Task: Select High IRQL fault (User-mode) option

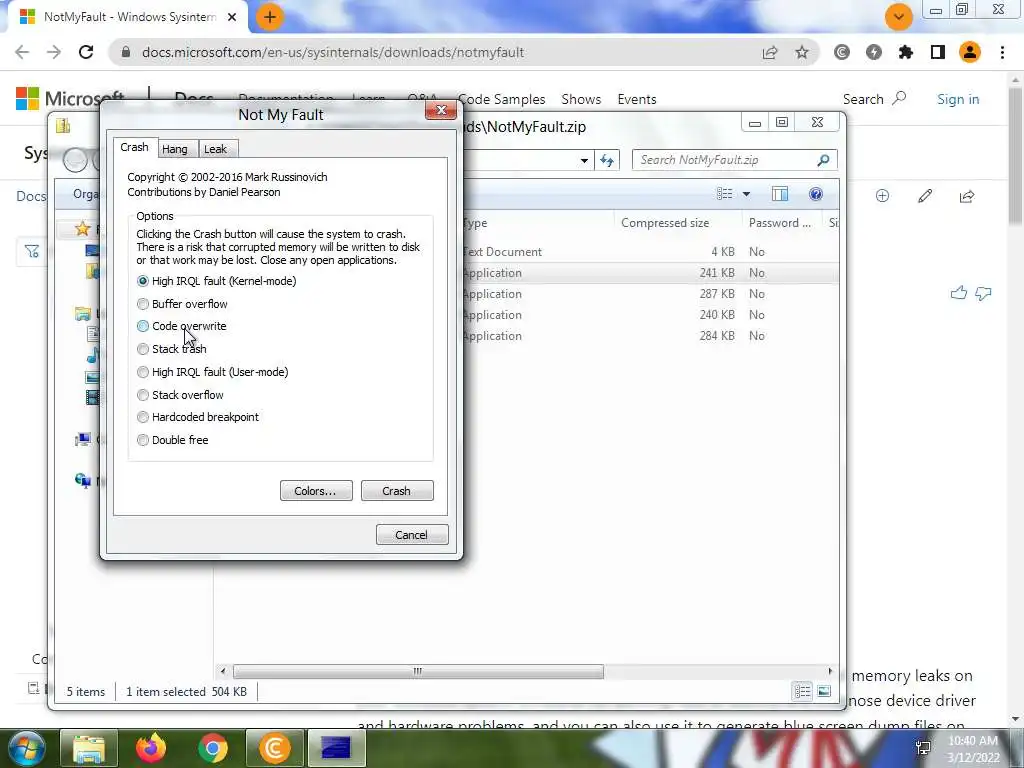Action: point(212,372)
